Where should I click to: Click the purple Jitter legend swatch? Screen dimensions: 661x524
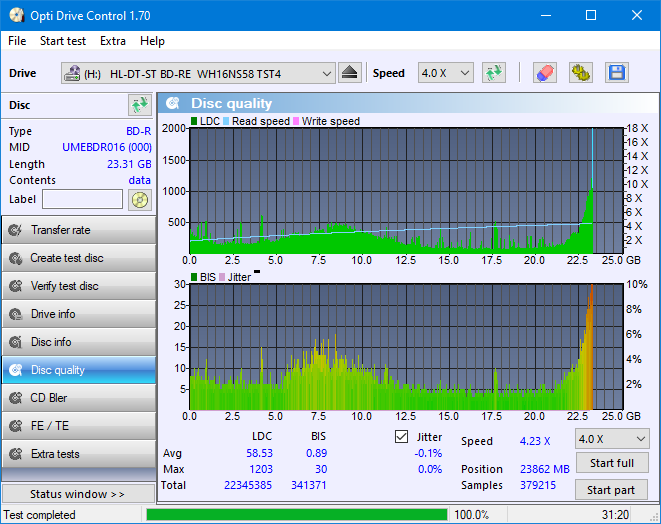(x=222, y=277)
